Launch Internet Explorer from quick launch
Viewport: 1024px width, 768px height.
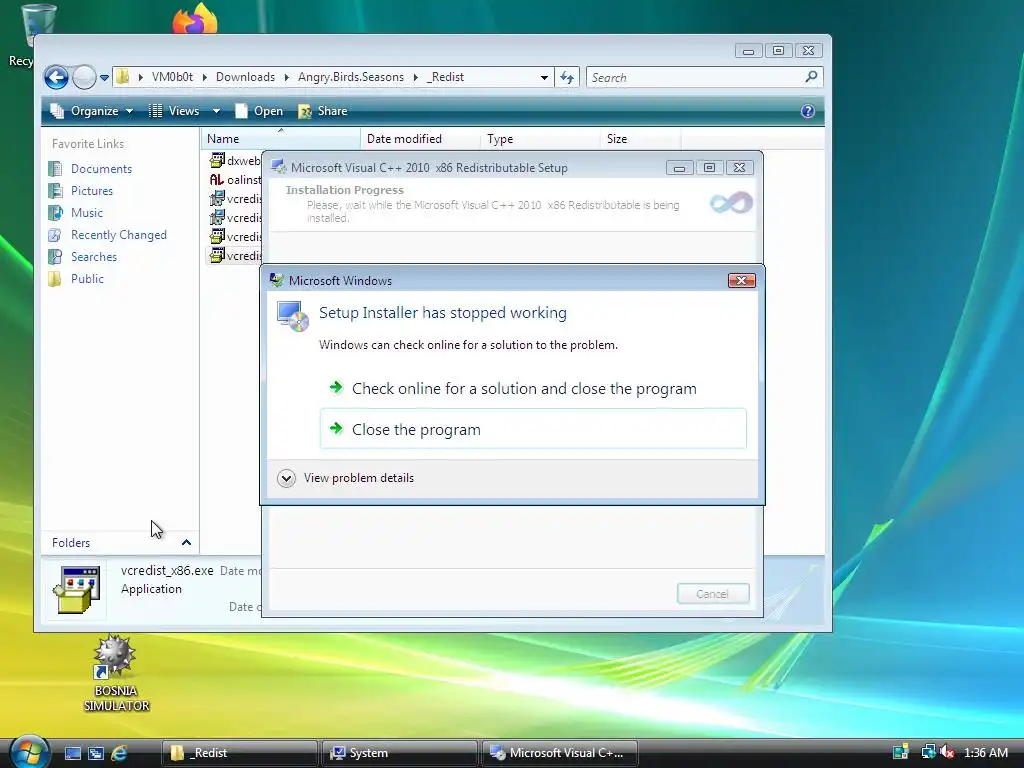pos(119,753)
